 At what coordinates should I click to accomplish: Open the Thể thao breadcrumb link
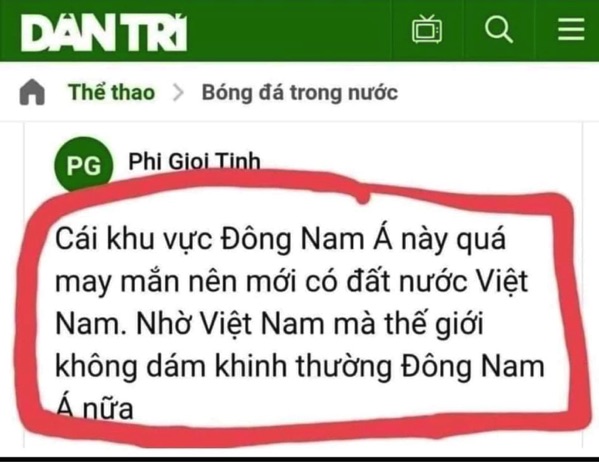(112, 92)
